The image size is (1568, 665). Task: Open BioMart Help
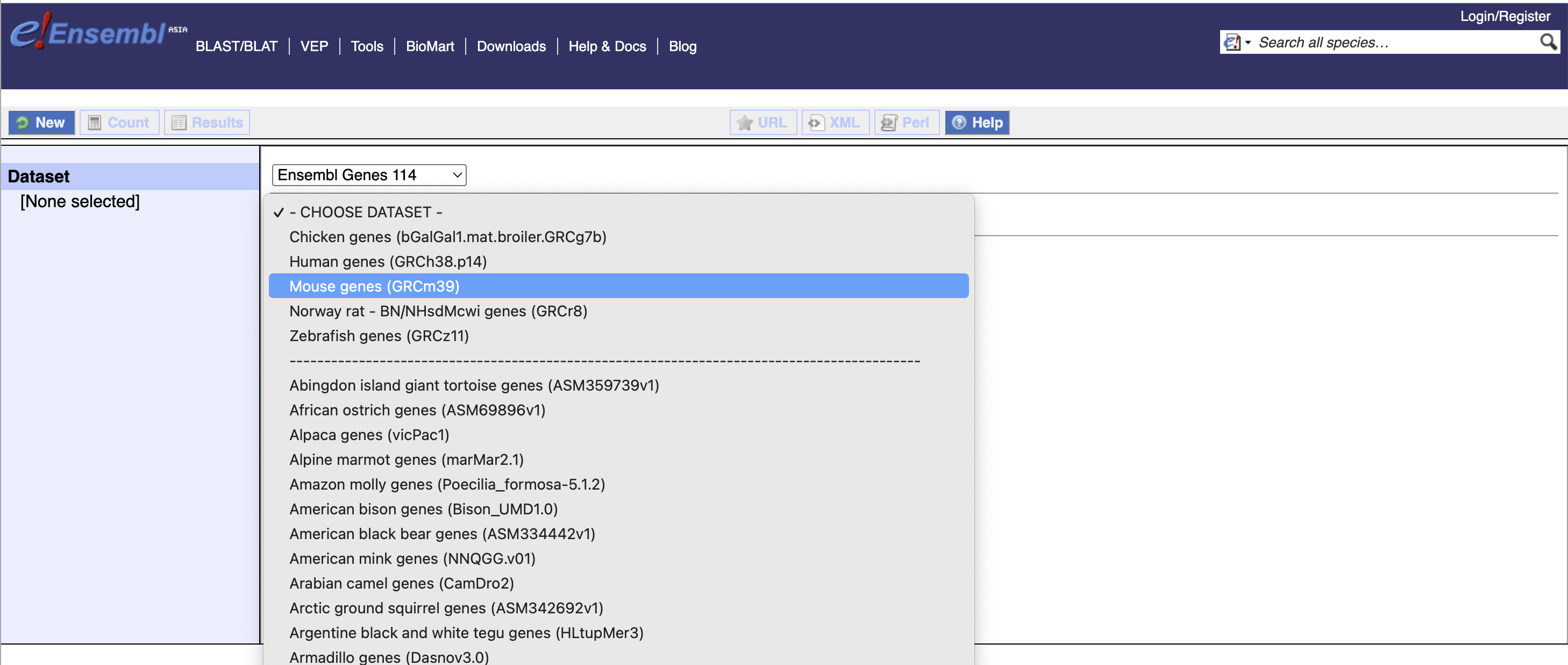(x=977, y=123)
